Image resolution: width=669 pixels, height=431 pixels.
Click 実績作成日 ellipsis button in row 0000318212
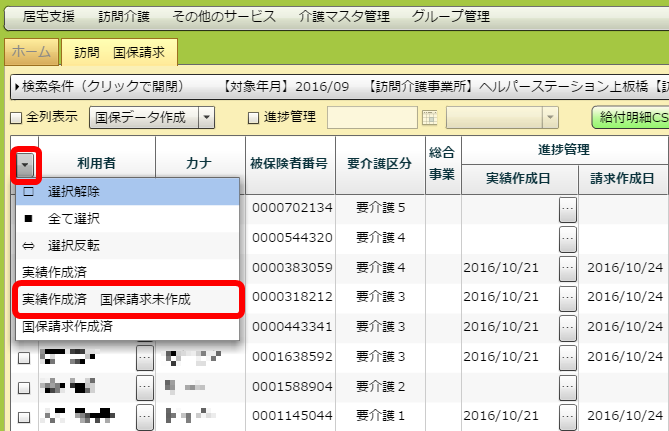(x=568, y=297)
